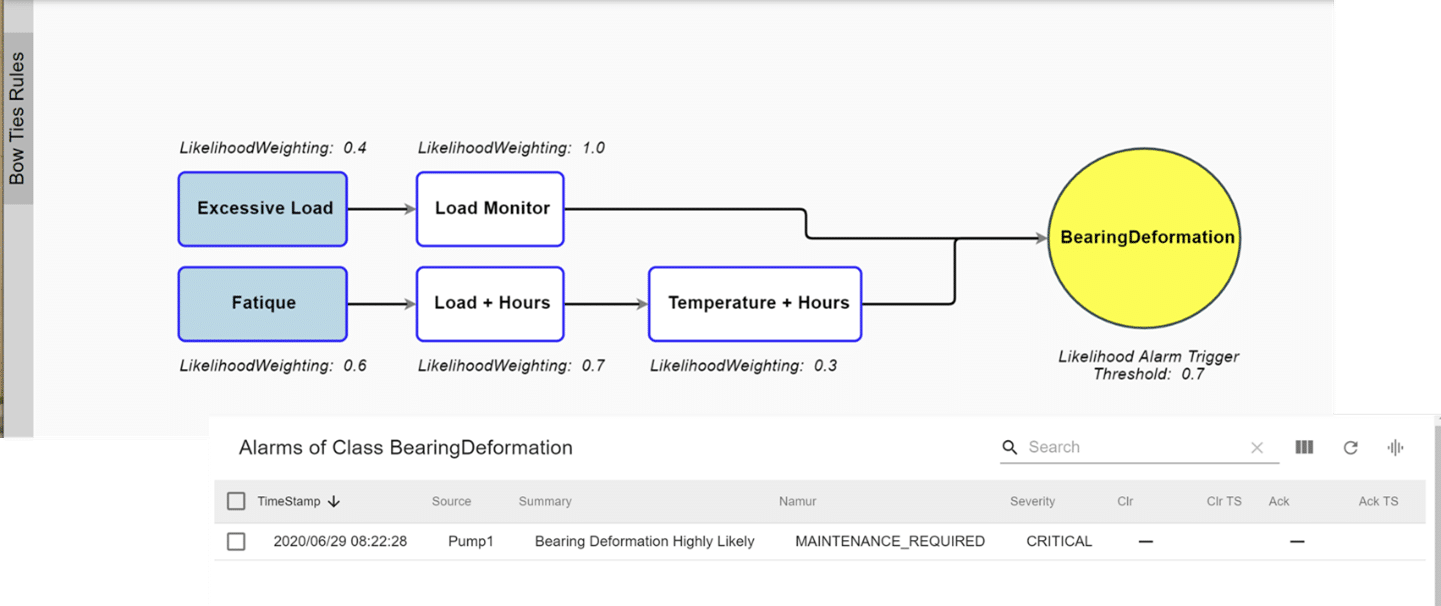Select the Temperature + Hours barrier node

point(756,303)
